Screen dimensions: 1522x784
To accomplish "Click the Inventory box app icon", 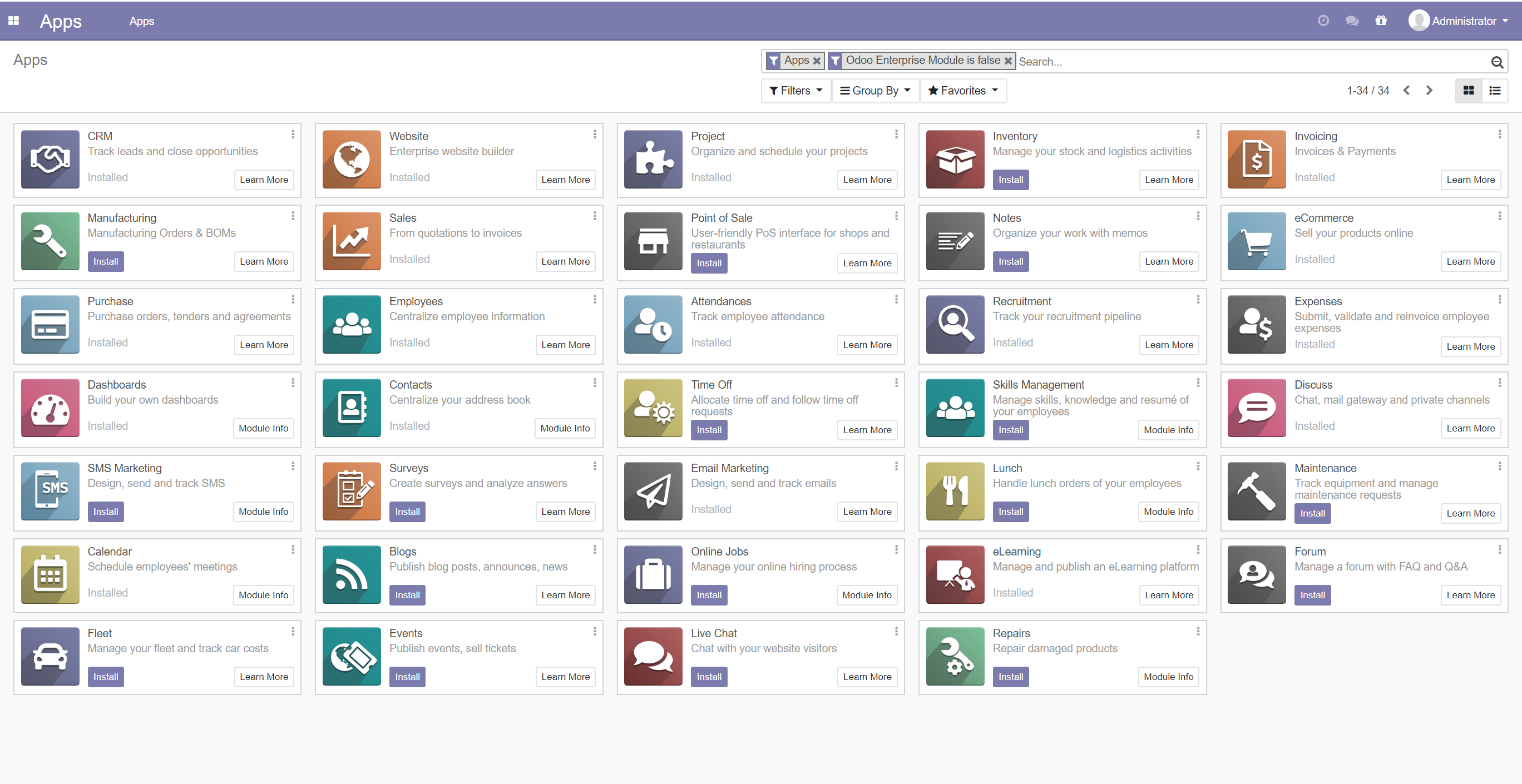I will [955, 160].
